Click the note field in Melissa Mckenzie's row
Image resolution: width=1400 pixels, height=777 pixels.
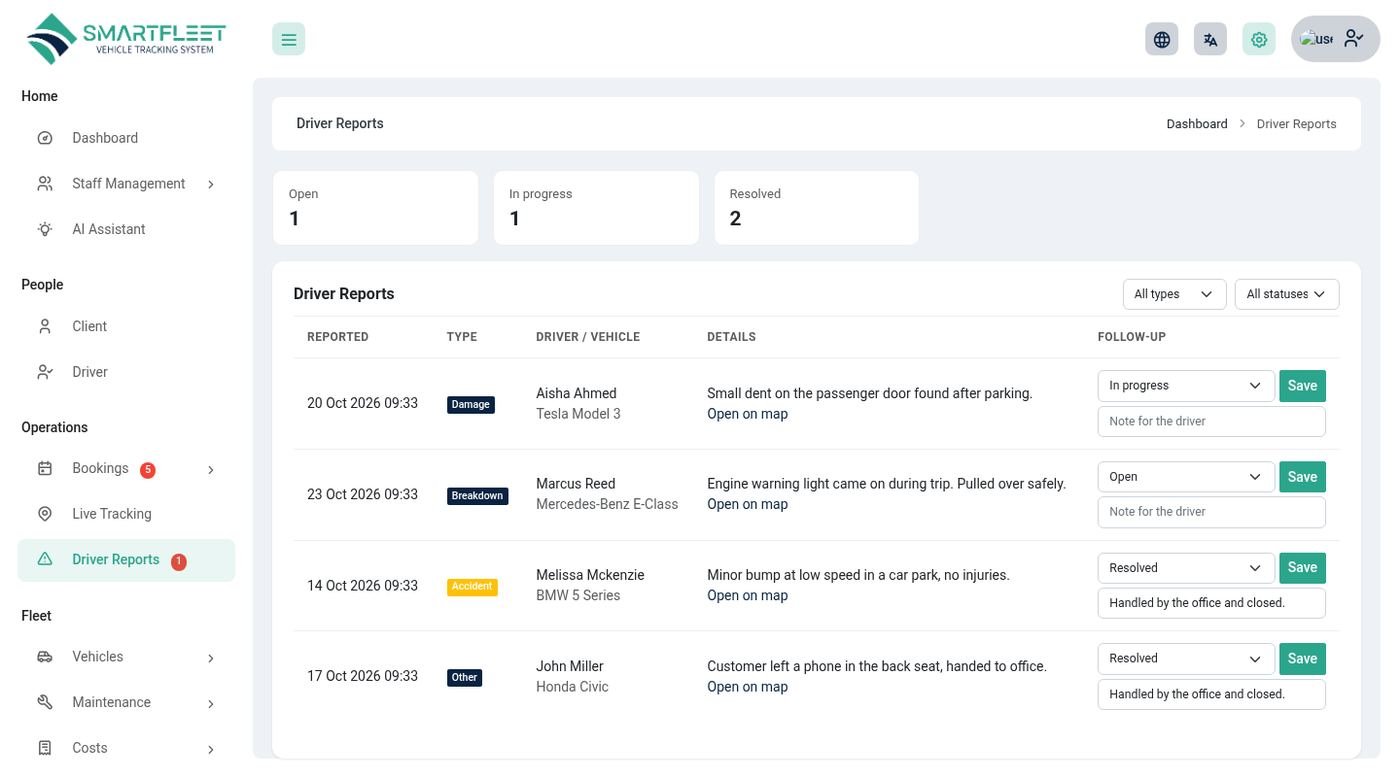[x=1211, y=603]
